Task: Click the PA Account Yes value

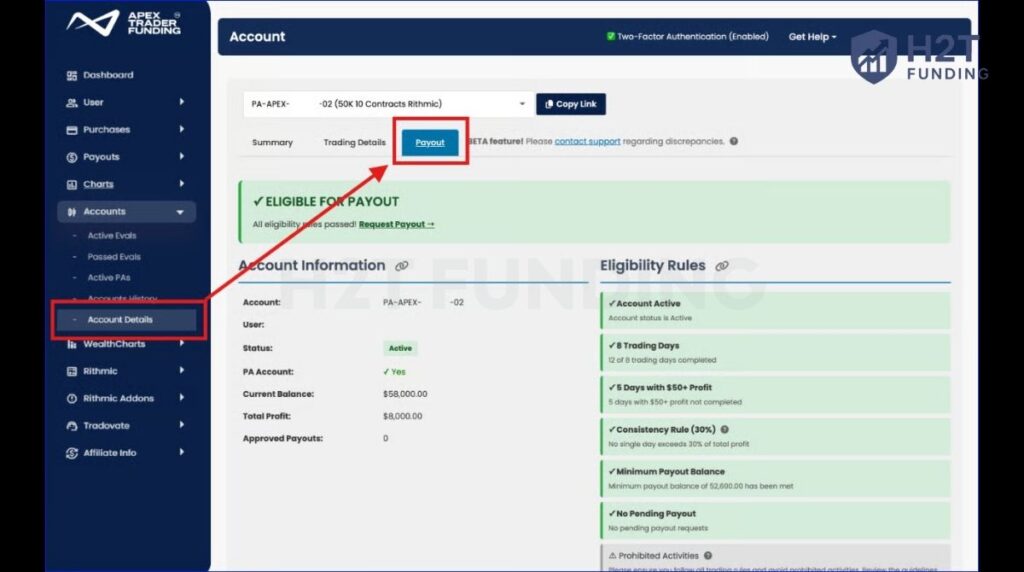Action: coord(394,372)
